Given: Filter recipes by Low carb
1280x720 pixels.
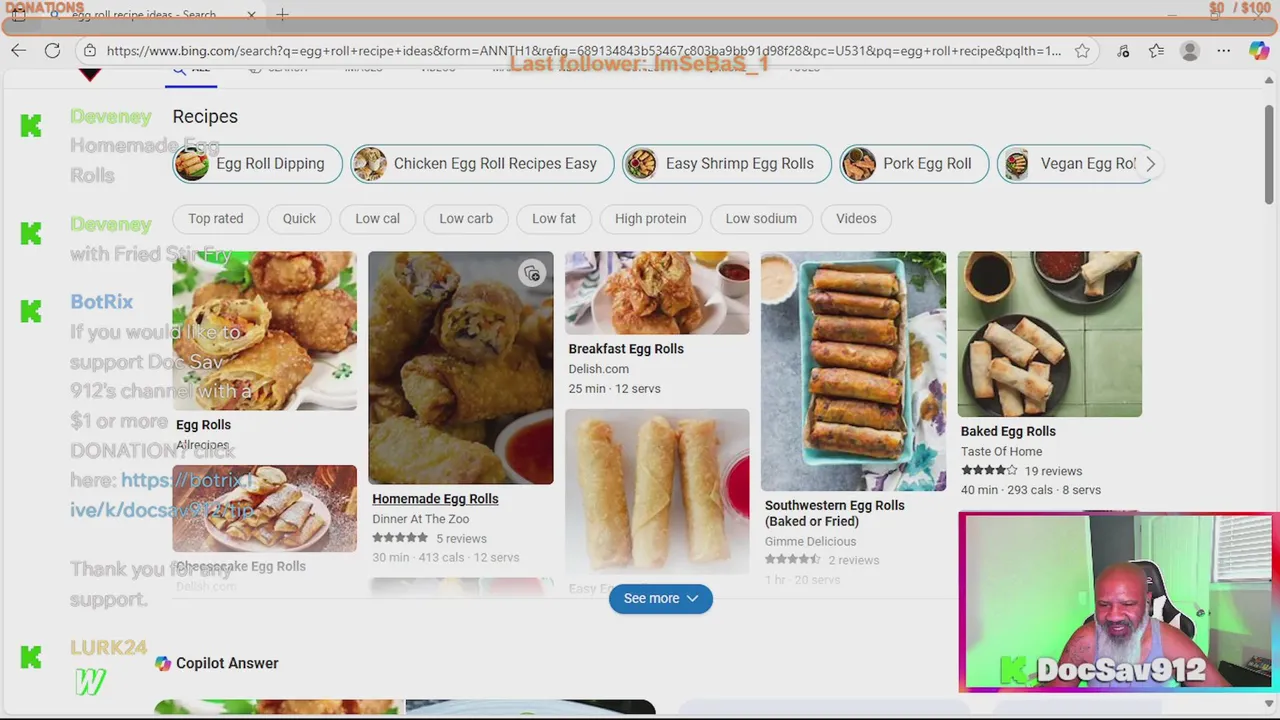Looking at the screenshot, I should [466, 218].
